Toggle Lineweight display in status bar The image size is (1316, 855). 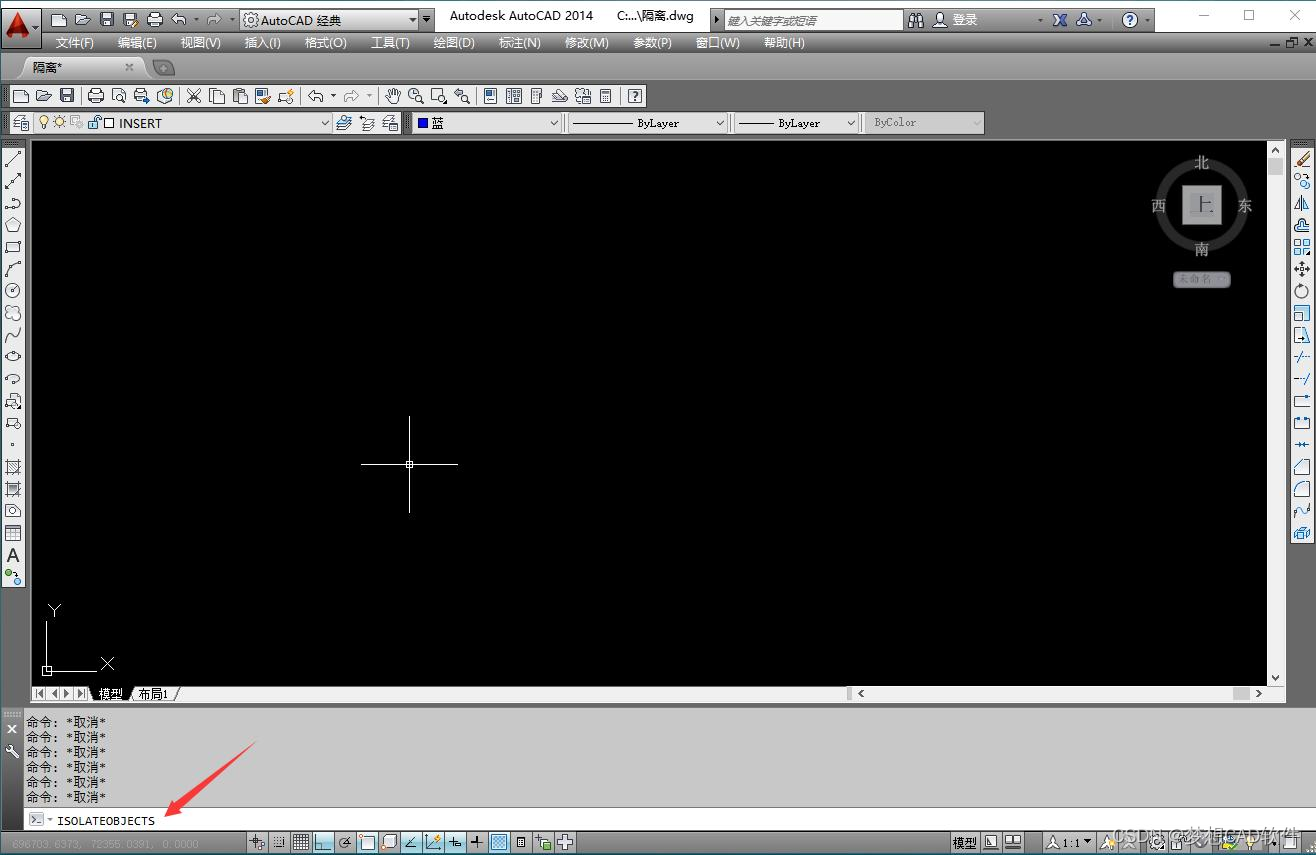click(x=477, y=843)
